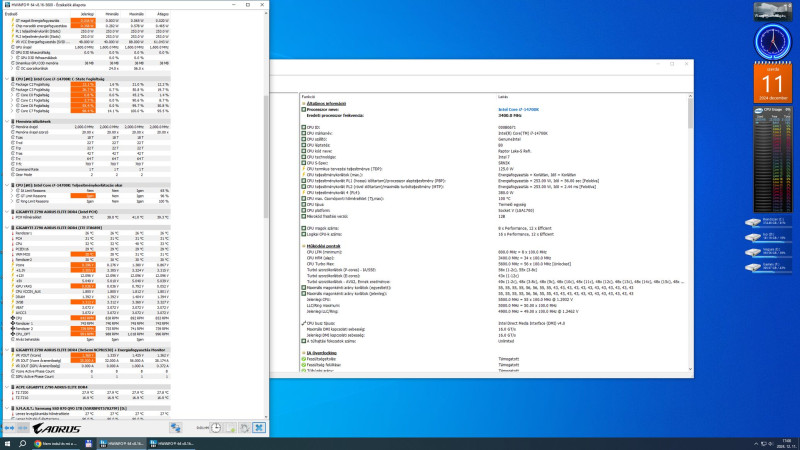800x450 pixels.
Task: Click the analog clock desktop gadget
Action: (772, 42)
